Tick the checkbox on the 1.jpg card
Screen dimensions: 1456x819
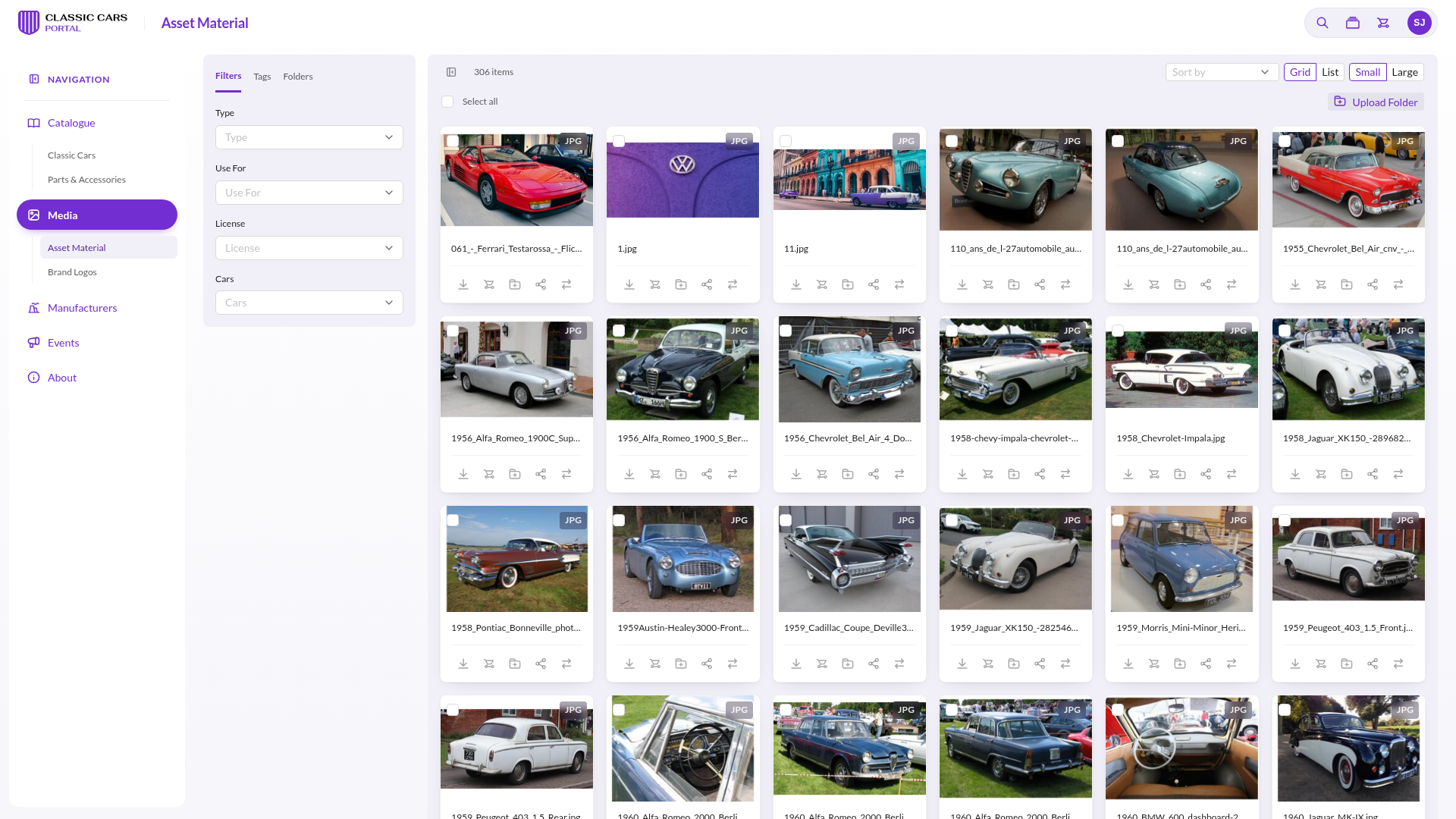[x=619, y=141]
